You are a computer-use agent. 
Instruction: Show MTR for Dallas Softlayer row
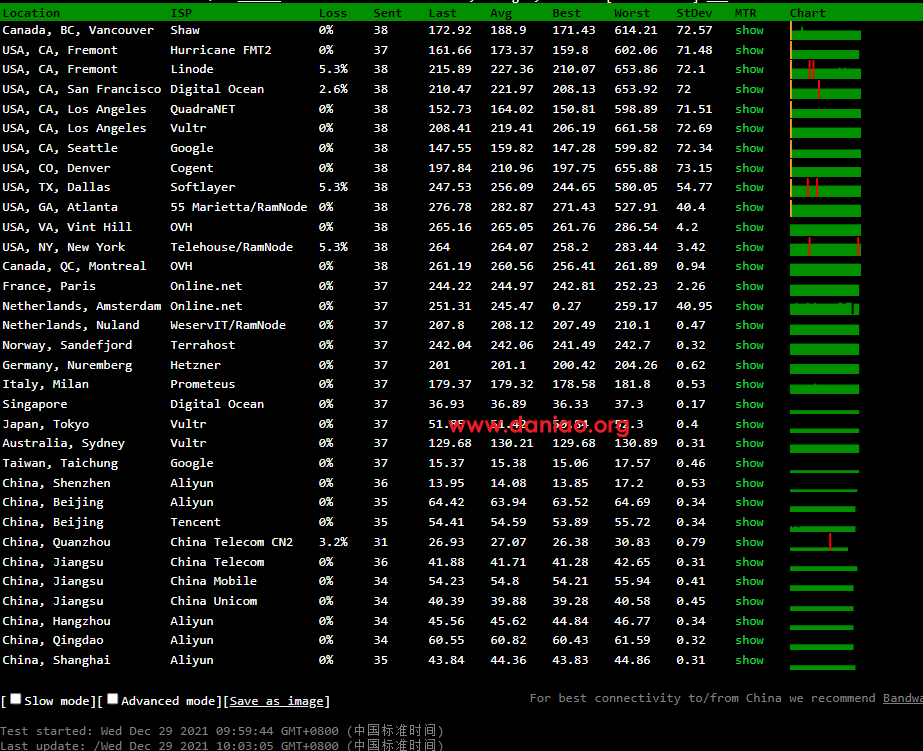click(749, 187)
